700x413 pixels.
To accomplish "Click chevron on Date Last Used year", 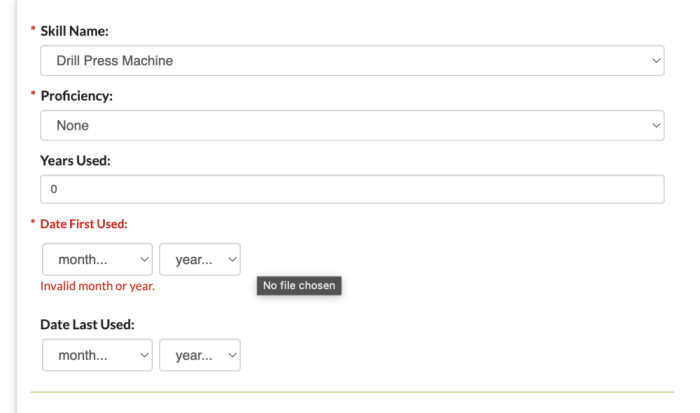I will pos(232,355).
